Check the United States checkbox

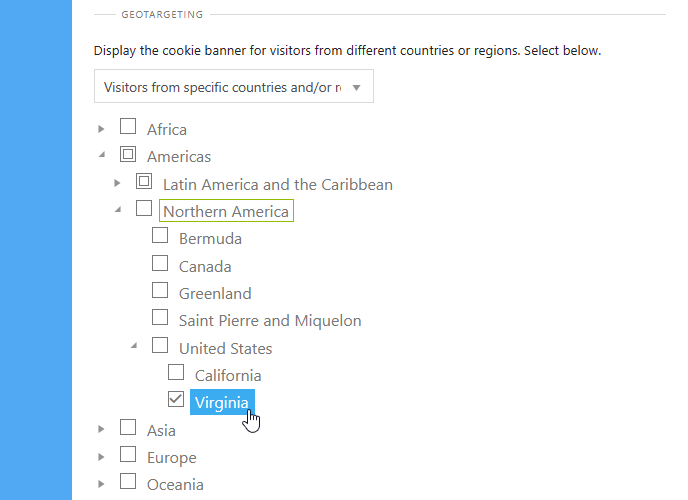click(x=160, y=345)
